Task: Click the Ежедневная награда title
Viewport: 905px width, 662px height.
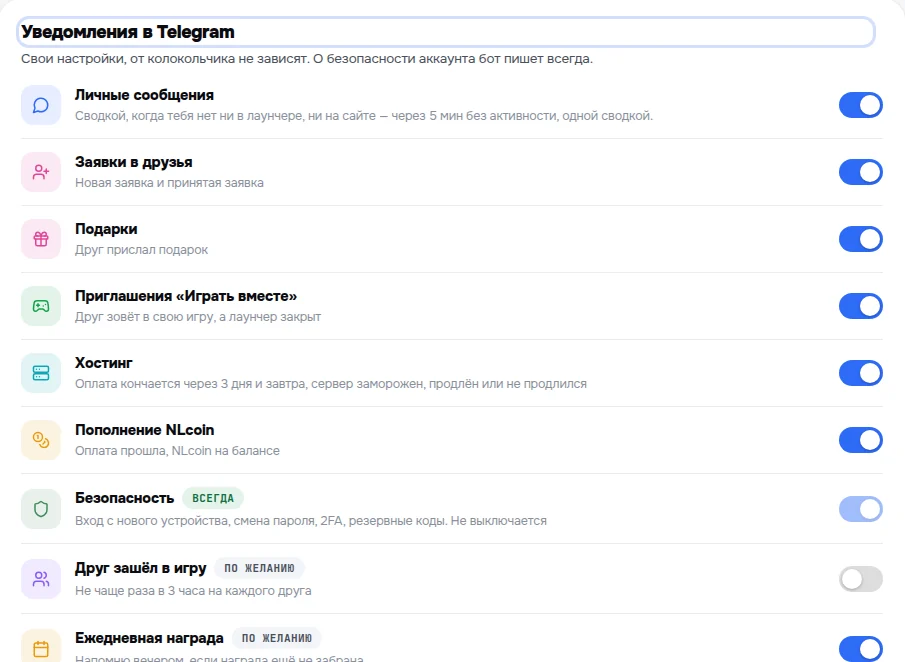Action: (149, 638)
